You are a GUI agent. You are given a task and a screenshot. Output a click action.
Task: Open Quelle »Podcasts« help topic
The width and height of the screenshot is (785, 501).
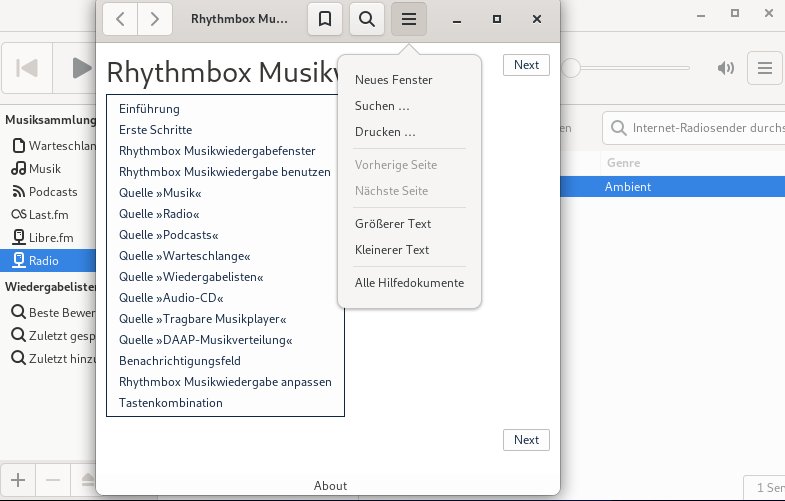pyautogui.click(x=169, y=235)
